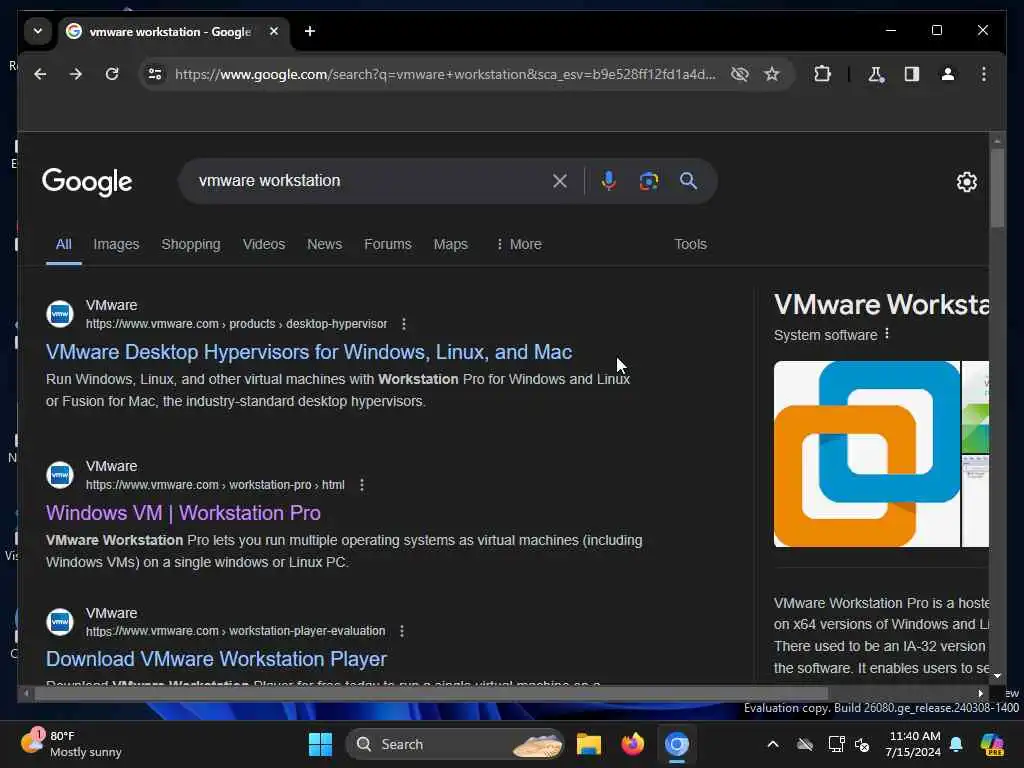The width and height of the screenshot is (1024, 768).
Task: Switch to Shopping results
Action: 191,244
